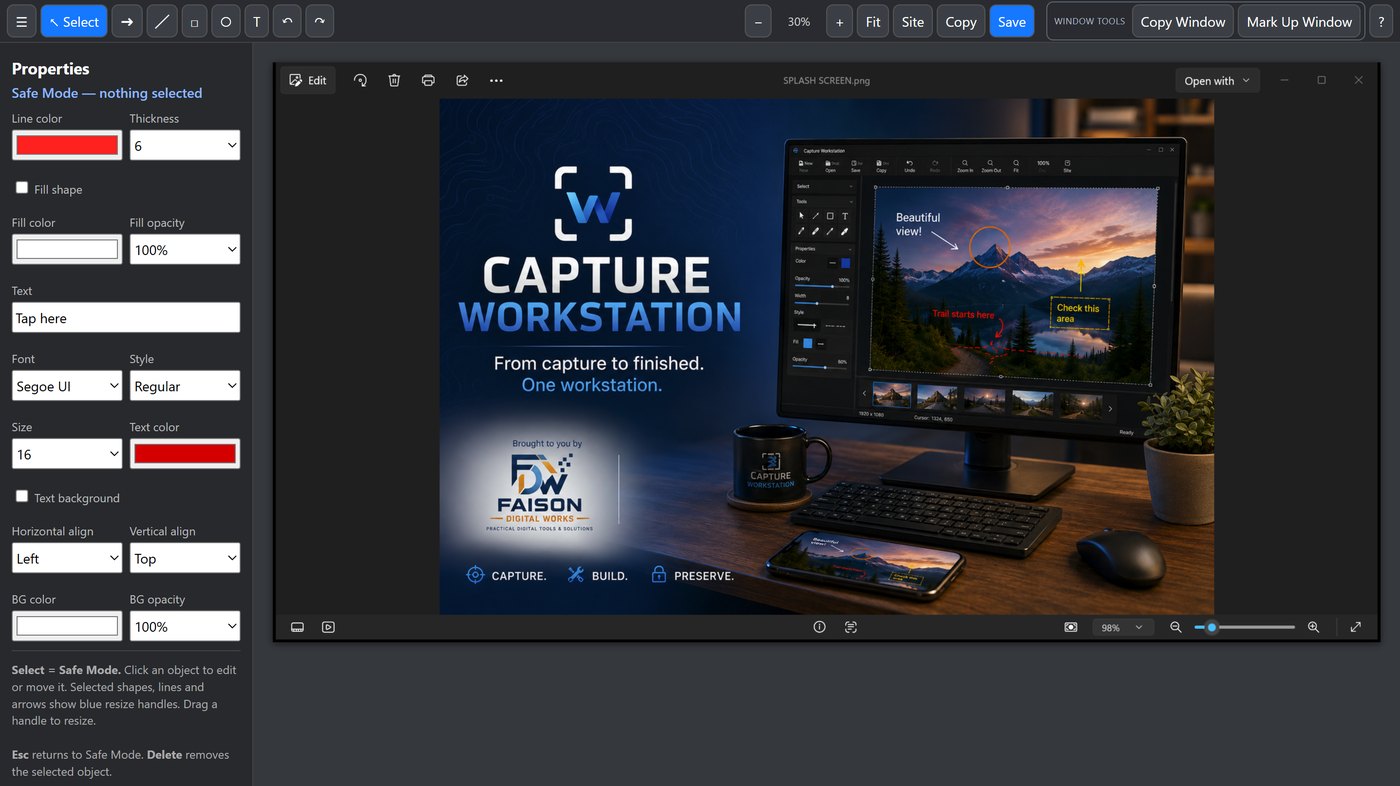Screen dimensions: 1400x786
Task: Click the Save button
Action: tap(1012, 21)
